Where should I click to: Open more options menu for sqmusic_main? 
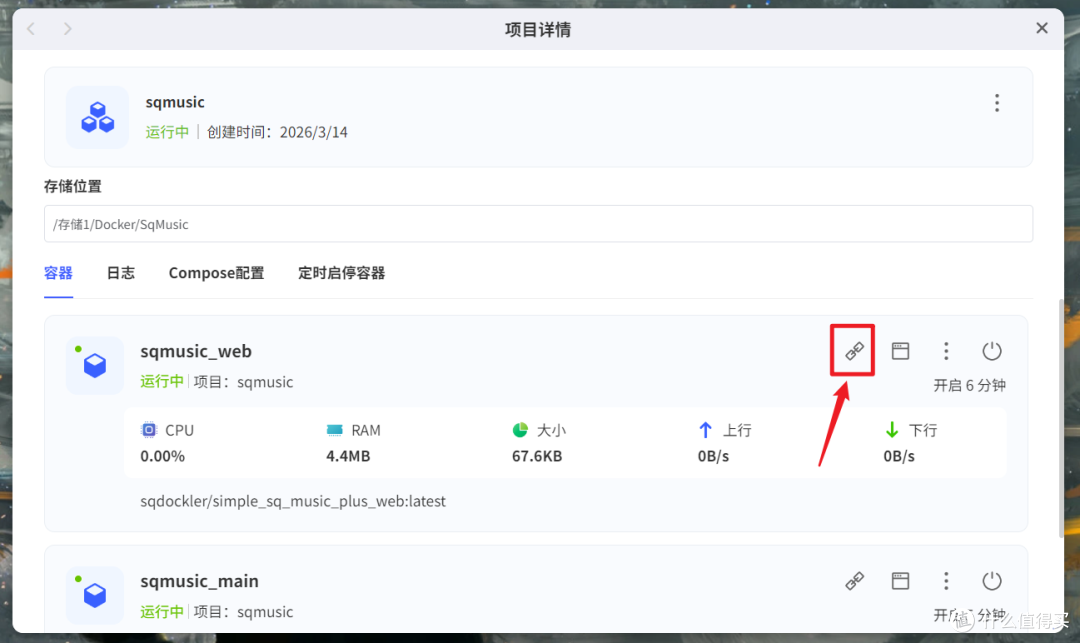coord(946,581)
